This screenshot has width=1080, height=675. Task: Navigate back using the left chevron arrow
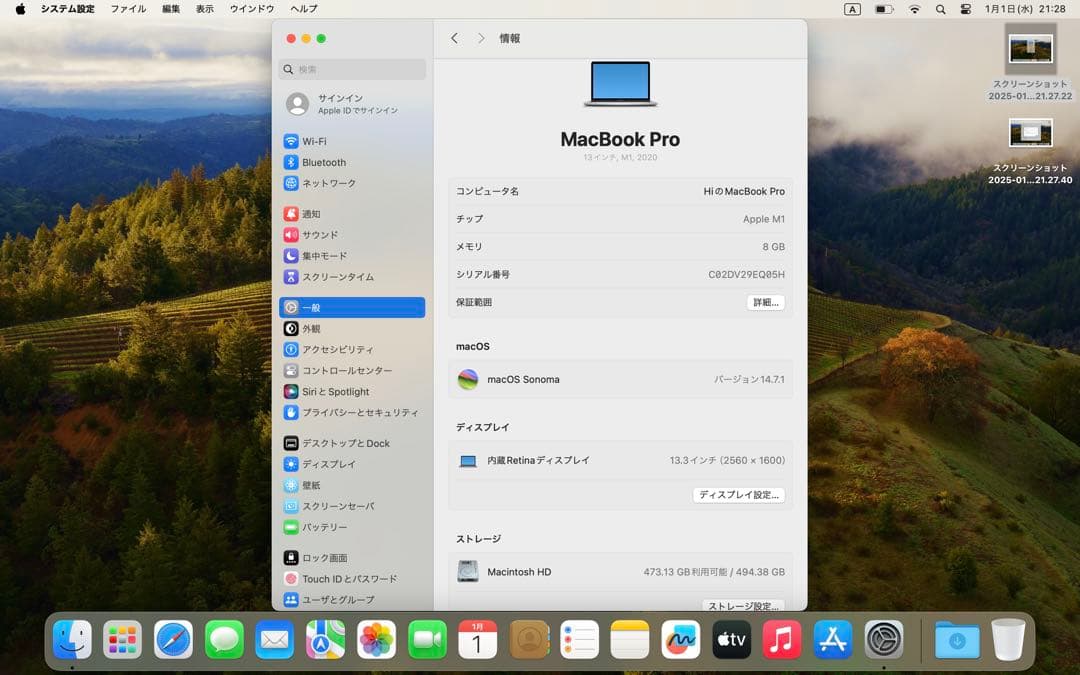coord(454,37)
